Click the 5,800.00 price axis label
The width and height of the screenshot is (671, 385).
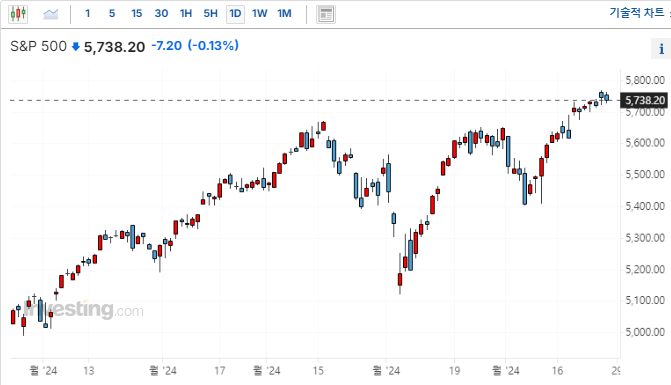(645, 80)
